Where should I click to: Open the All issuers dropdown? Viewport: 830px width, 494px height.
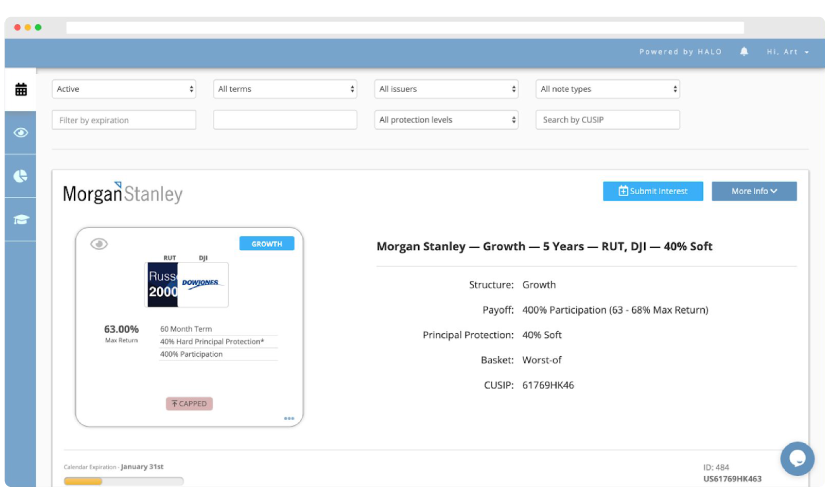[446, 89]
